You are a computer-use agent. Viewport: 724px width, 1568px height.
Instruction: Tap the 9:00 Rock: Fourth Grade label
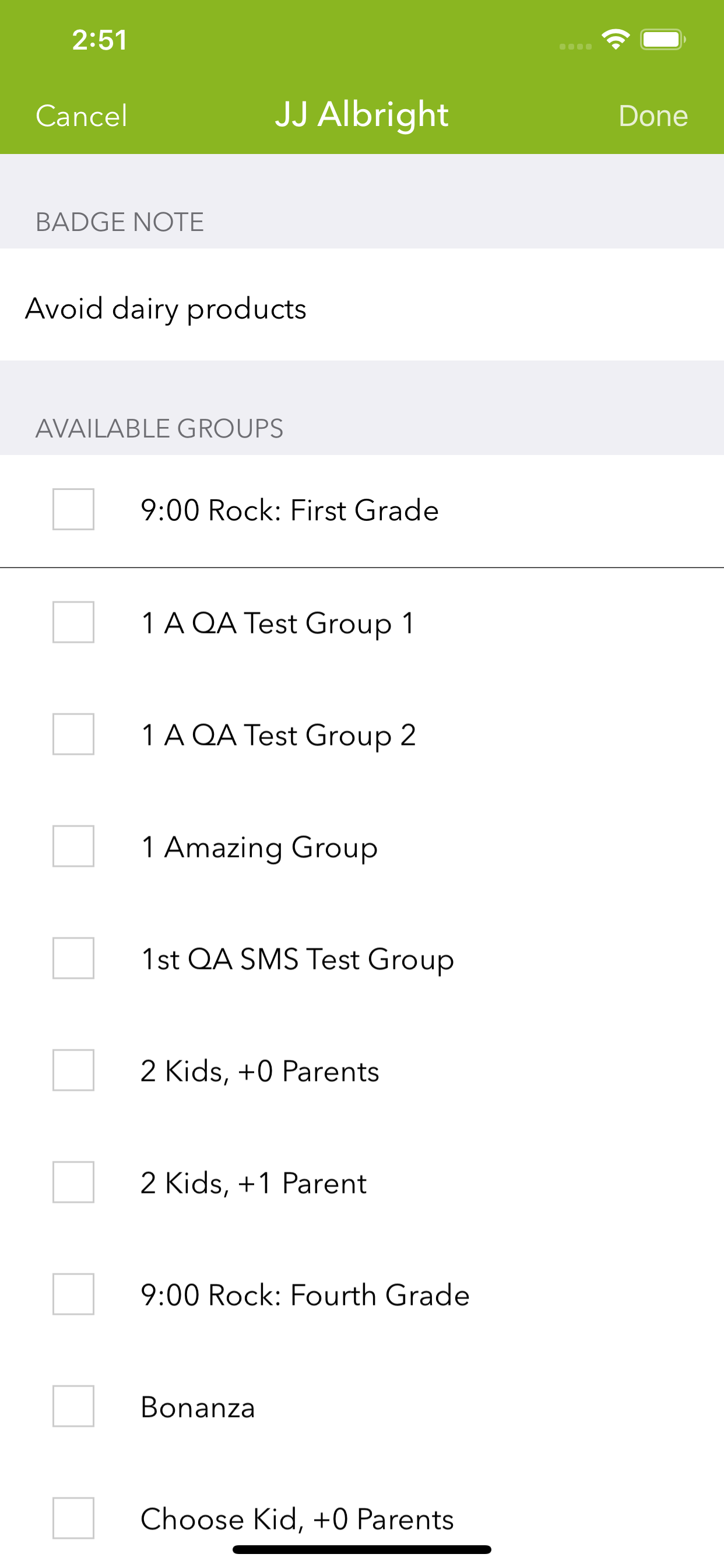pyautogui.click(x=305, y=1296)
